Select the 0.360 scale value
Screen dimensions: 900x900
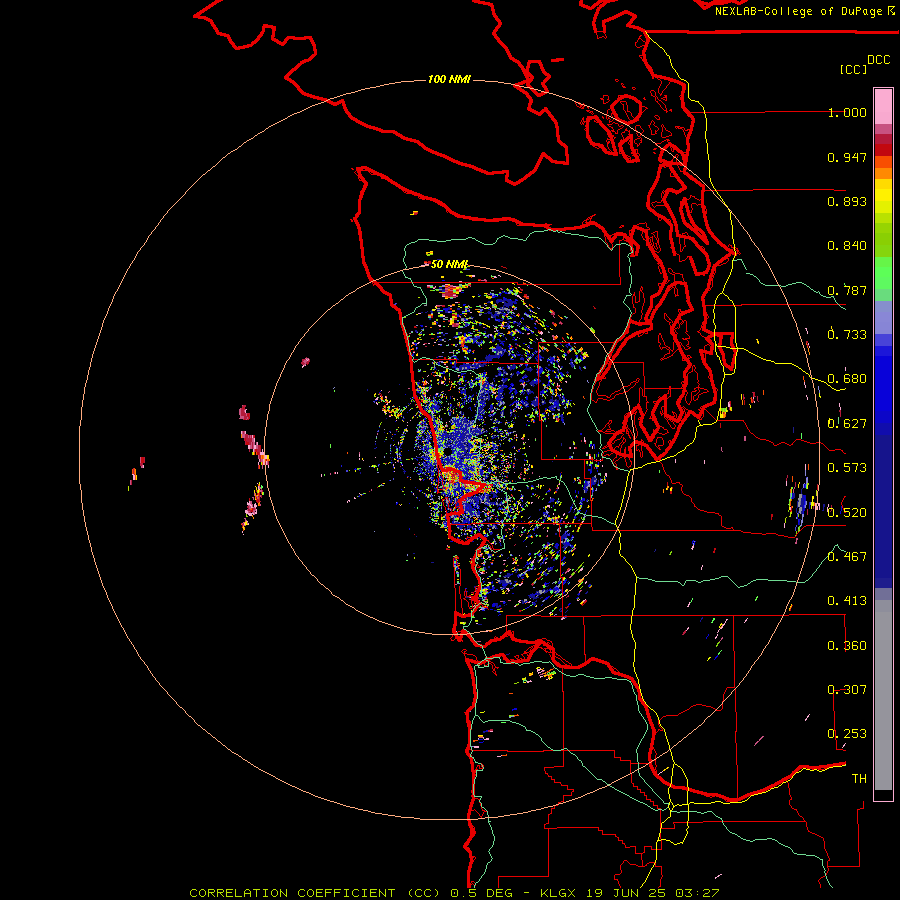point(847,646)
